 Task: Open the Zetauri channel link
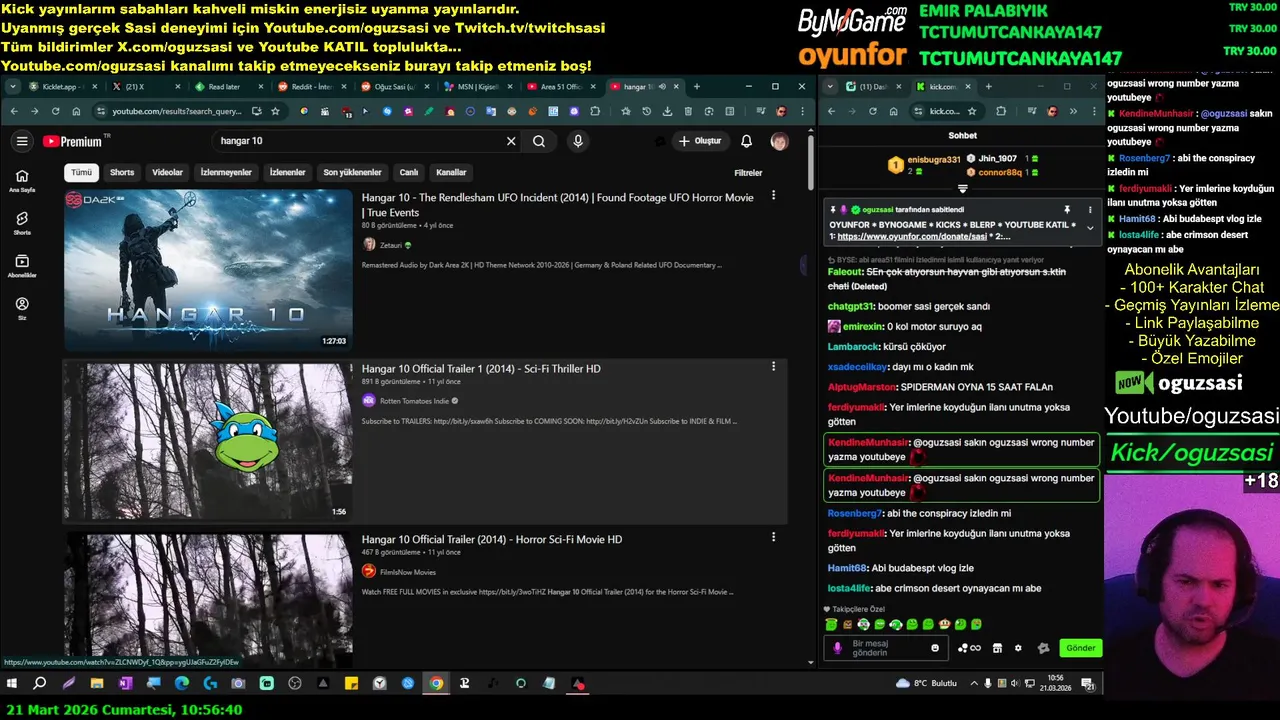[390, 245]
